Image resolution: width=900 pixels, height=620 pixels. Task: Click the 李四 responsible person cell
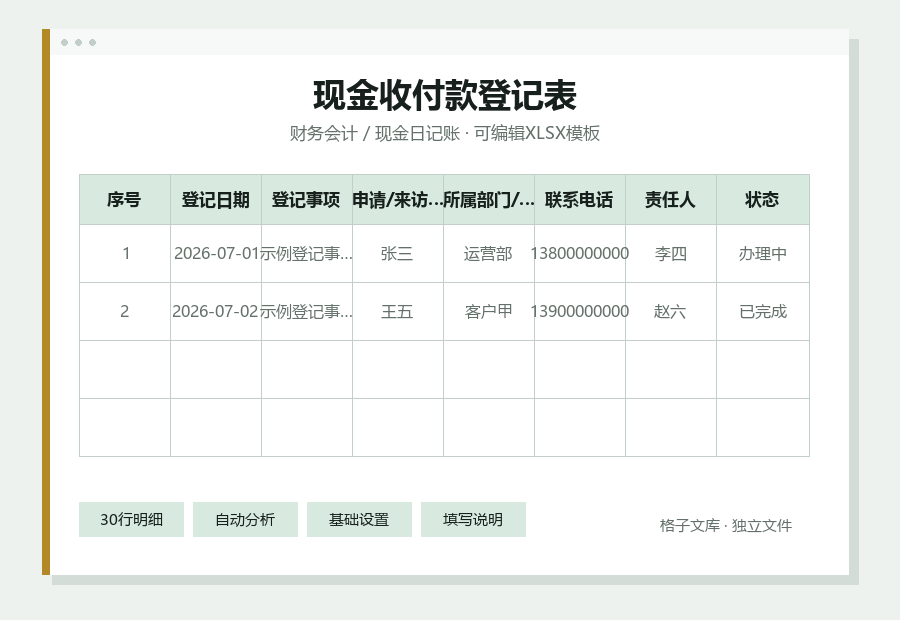click(670, 254)
